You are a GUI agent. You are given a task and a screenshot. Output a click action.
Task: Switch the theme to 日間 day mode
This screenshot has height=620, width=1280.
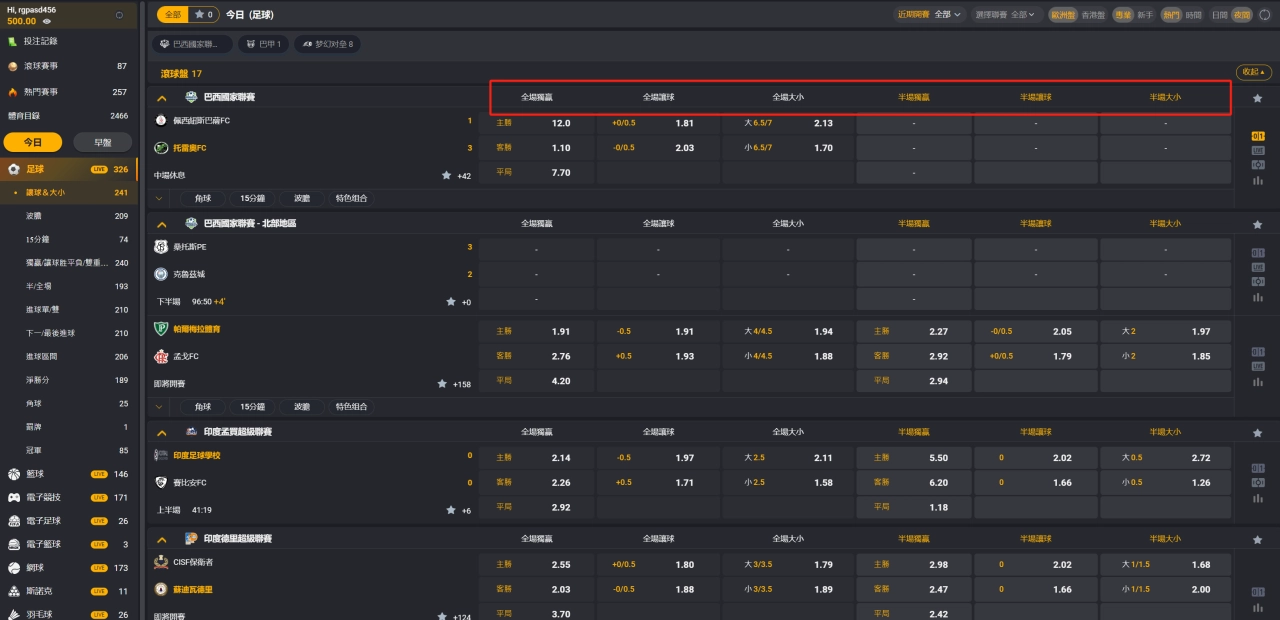click(x=1219, y=15)
